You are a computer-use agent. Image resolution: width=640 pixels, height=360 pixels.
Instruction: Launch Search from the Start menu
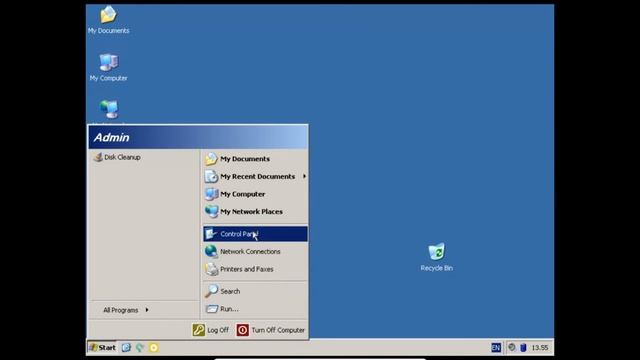click(255, 291)
